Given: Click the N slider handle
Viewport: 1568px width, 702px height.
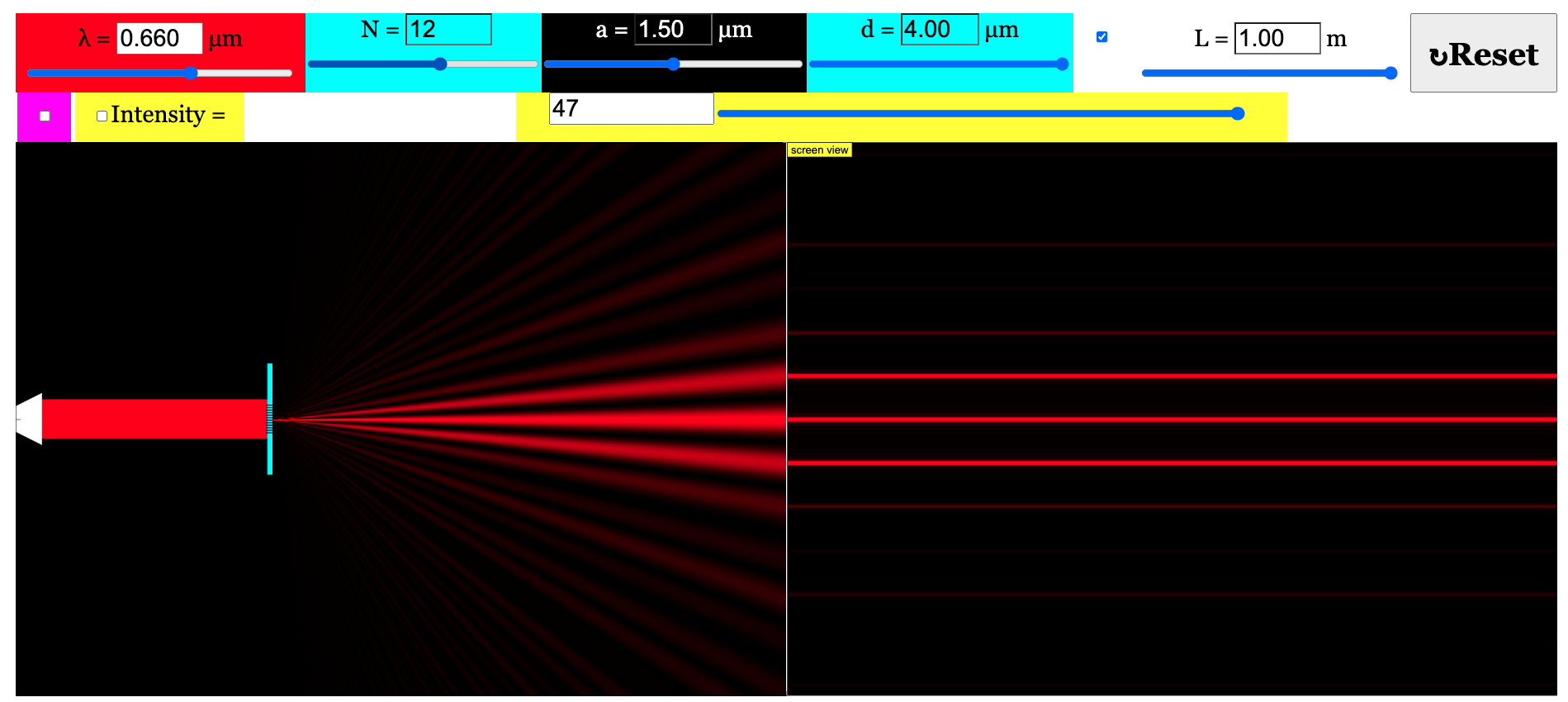Looking at the screenshot, I should [440, 64].
